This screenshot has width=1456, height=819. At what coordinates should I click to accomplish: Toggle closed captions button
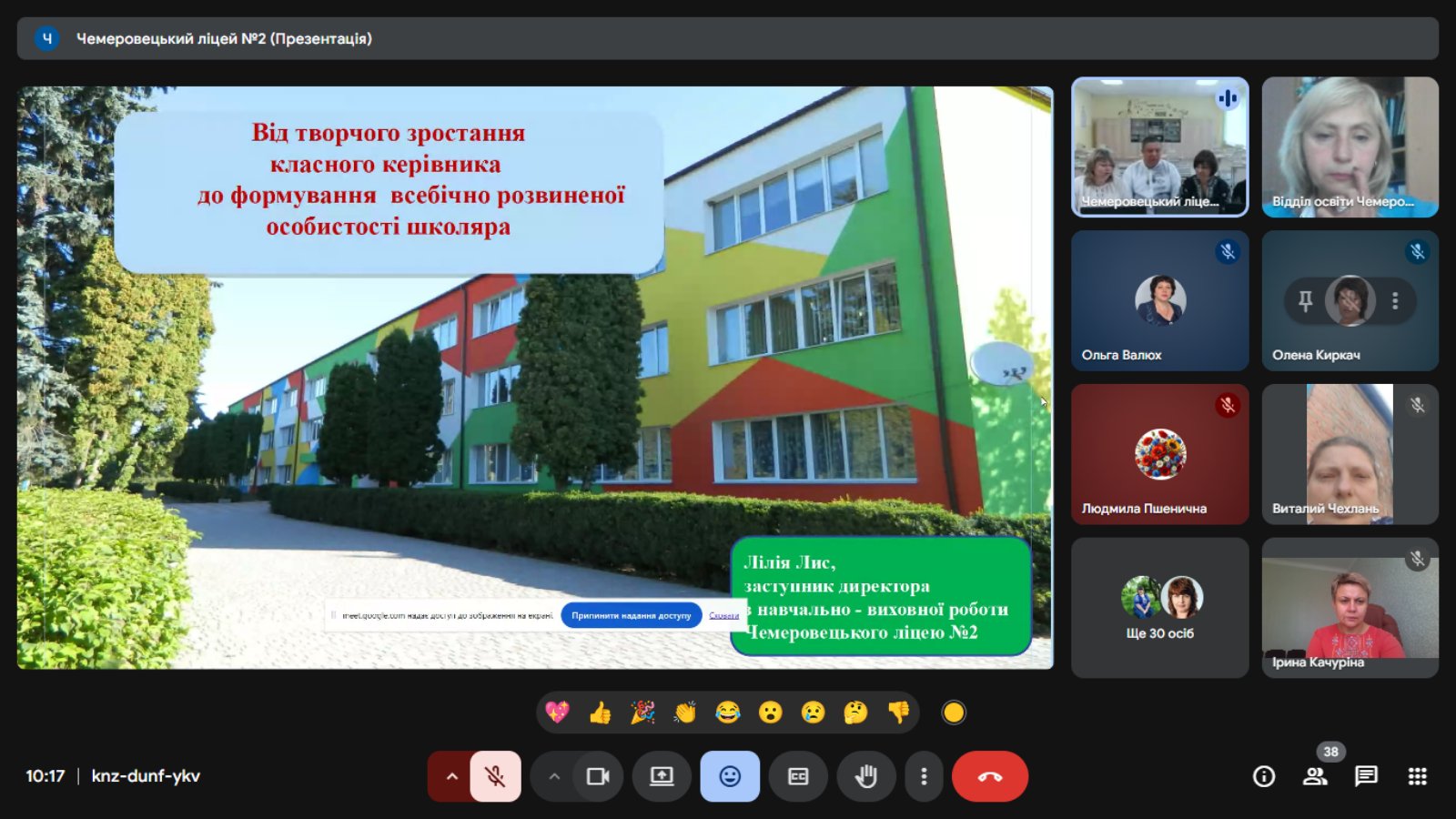tap(798, 776)
